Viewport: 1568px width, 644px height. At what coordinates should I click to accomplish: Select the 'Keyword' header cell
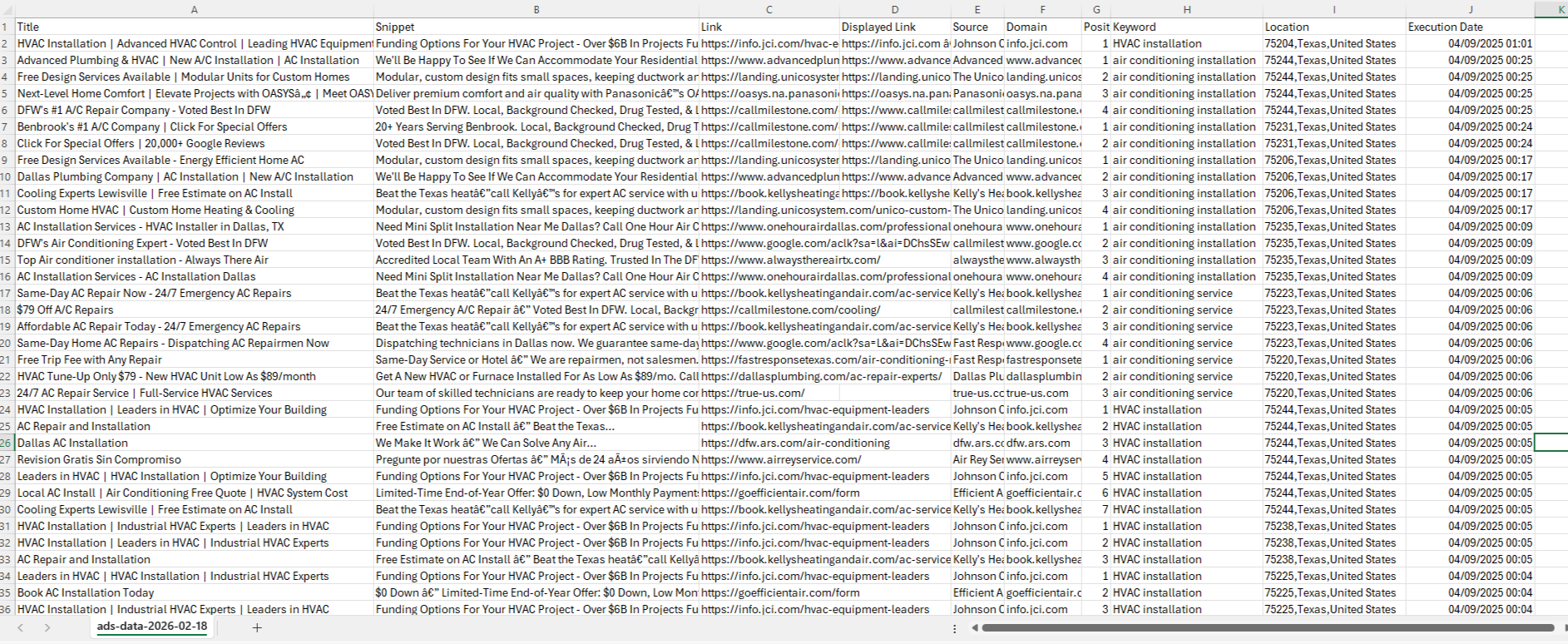click(x=1135, y=27)
